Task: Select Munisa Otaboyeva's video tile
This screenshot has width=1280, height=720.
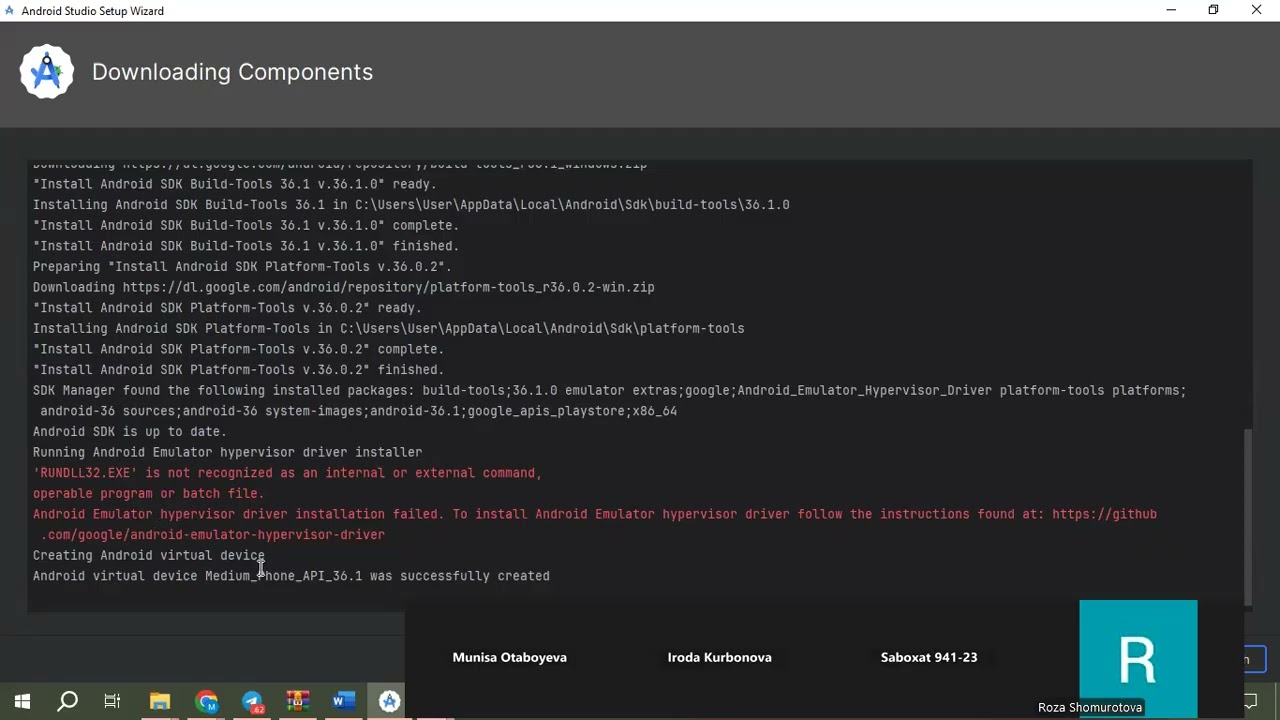Action: coord(509,657)
